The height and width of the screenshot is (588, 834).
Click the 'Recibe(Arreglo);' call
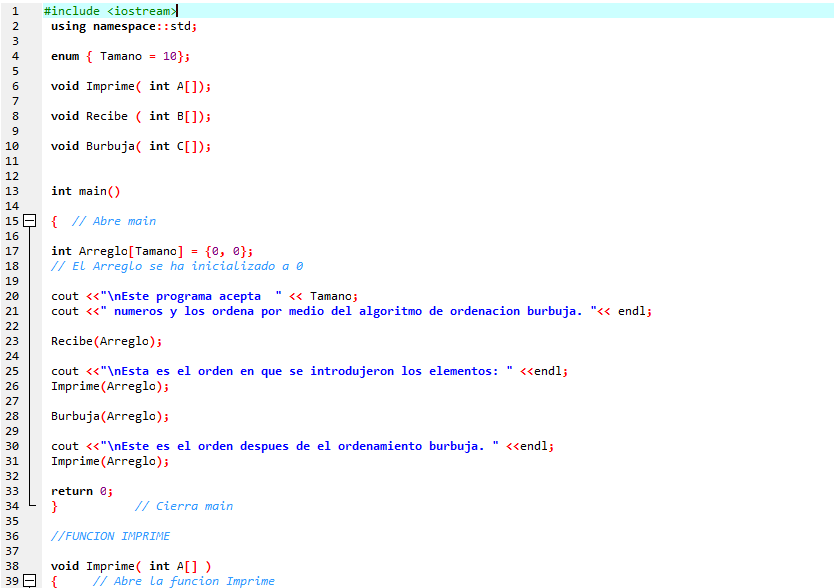[x=106, y=341]
